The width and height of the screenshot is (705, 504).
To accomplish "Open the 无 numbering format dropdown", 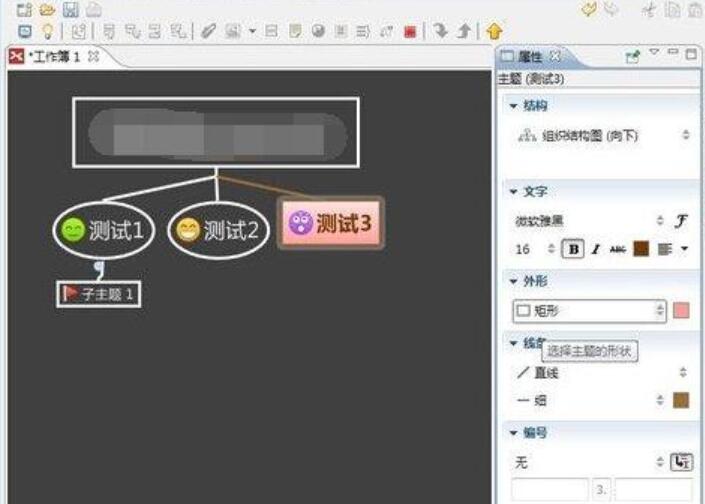I will pyautogui.click(x=589, y=462).
